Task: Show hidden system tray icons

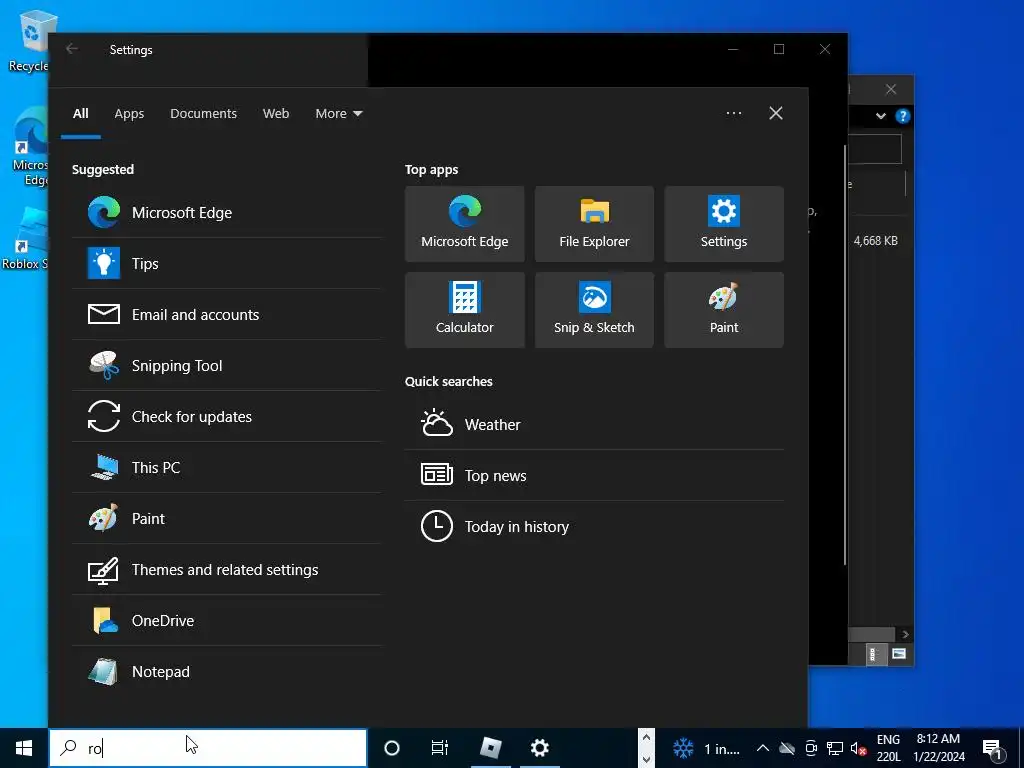Action: (x=763, y=748)
